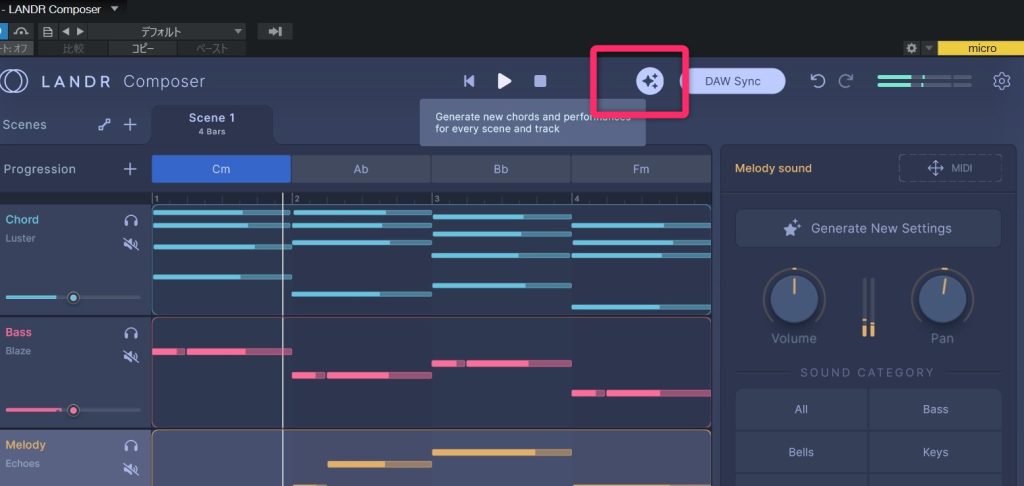This screenshot has height=486, width=1024.
Task: Add a chord to the Progression
Action: coord(130,169)
